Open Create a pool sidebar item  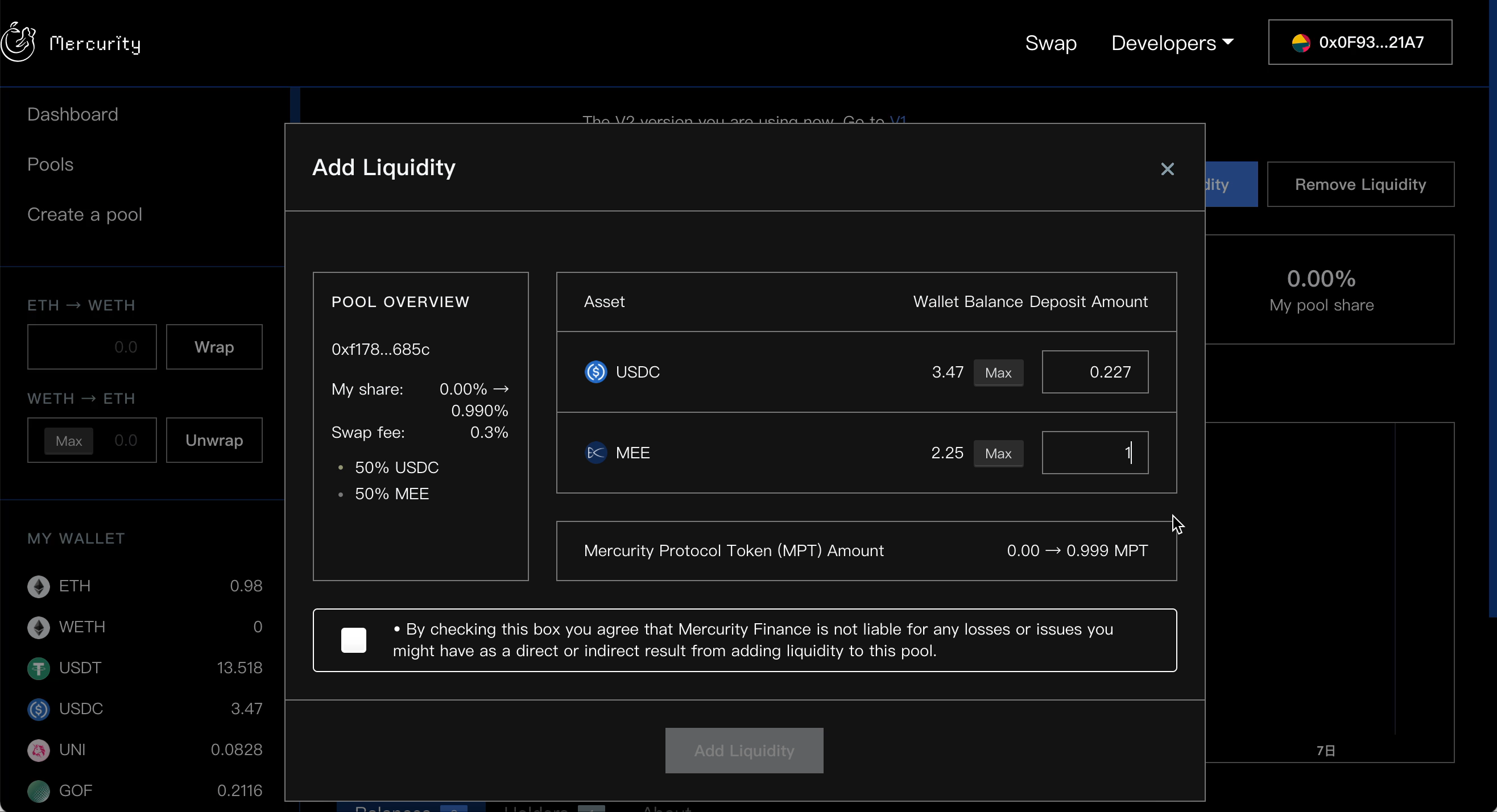(x=85, y=214)
